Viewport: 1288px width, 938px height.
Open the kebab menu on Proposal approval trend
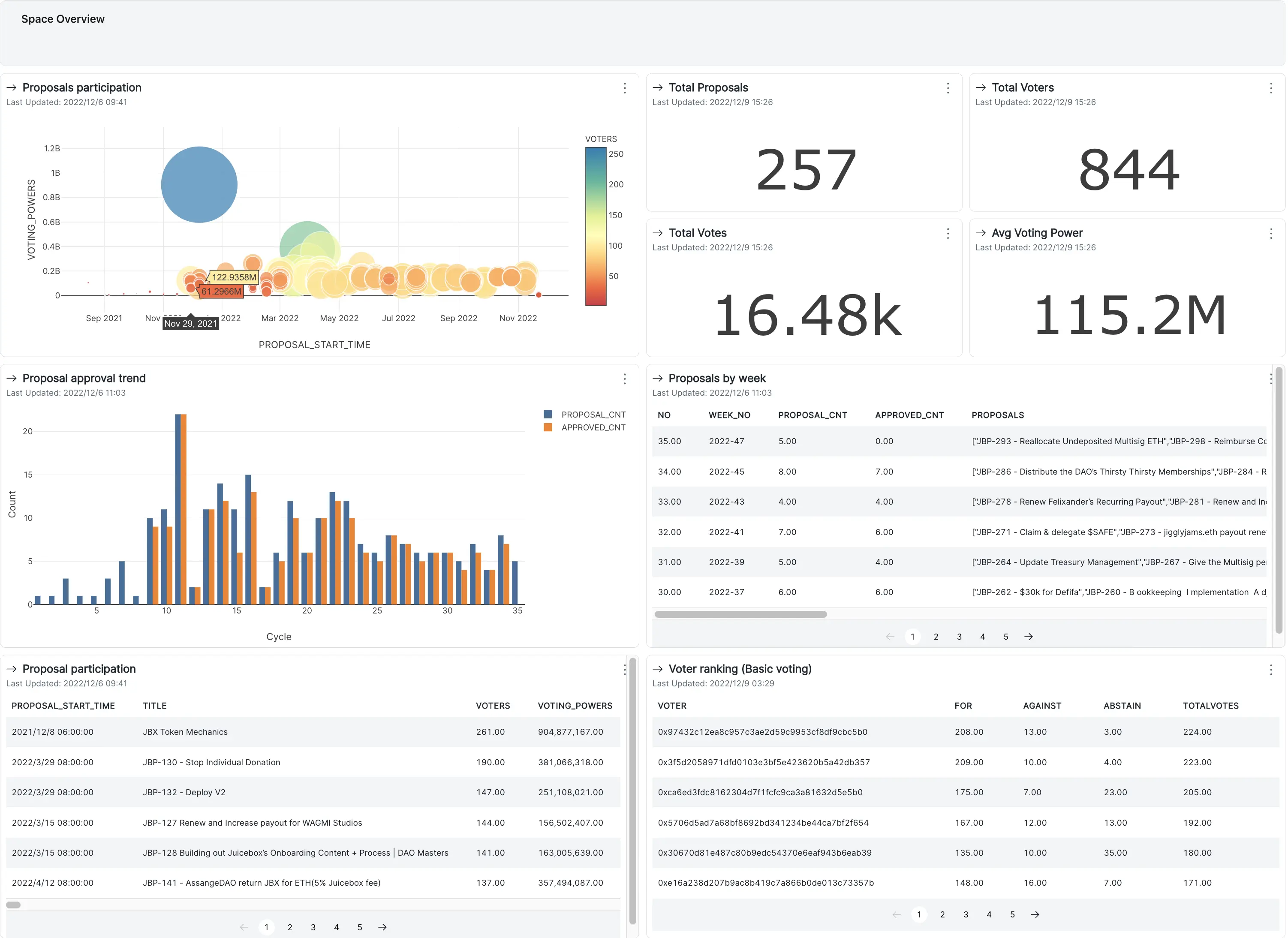pos(625,379)
